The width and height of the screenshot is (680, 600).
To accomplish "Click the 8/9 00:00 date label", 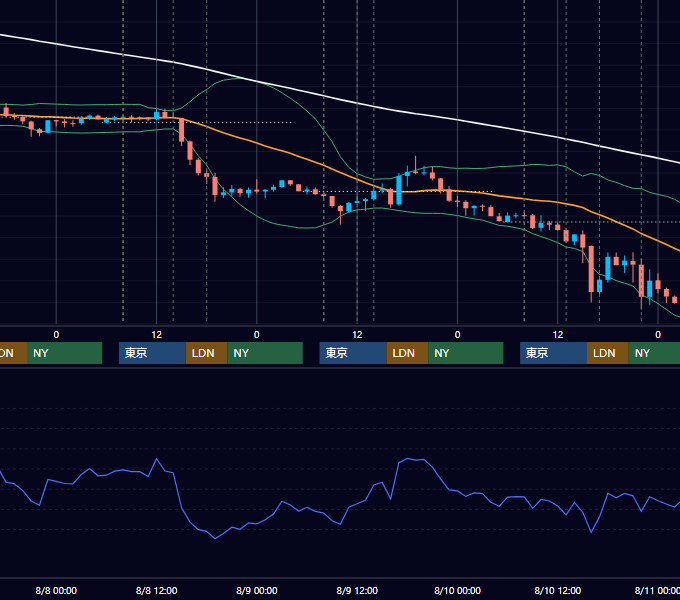I will [257, 590].
